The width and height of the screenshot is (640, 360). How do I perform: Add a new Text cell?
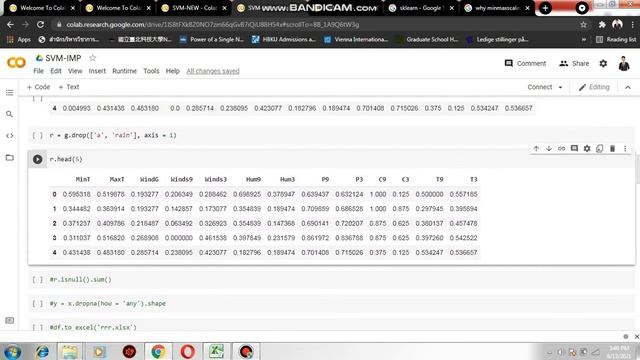point(69,87)
